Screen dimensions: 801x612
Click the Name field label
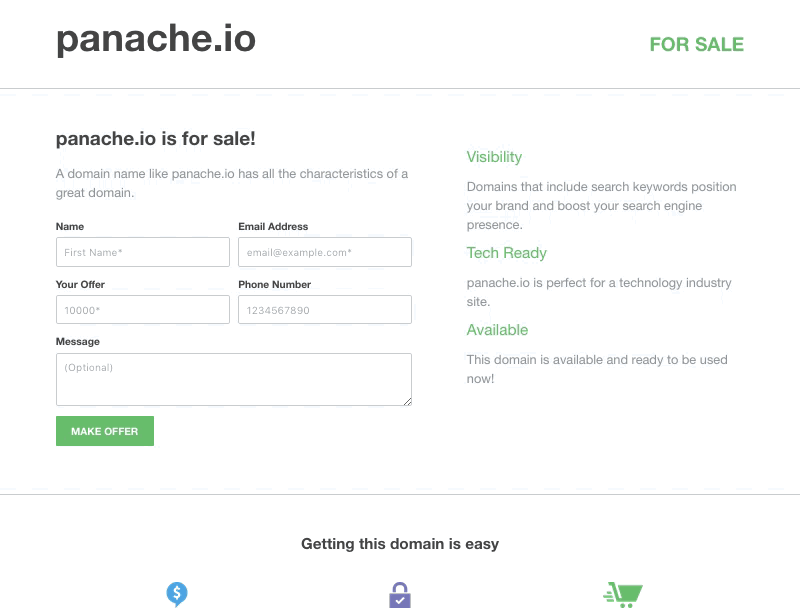tap(69, 226)
